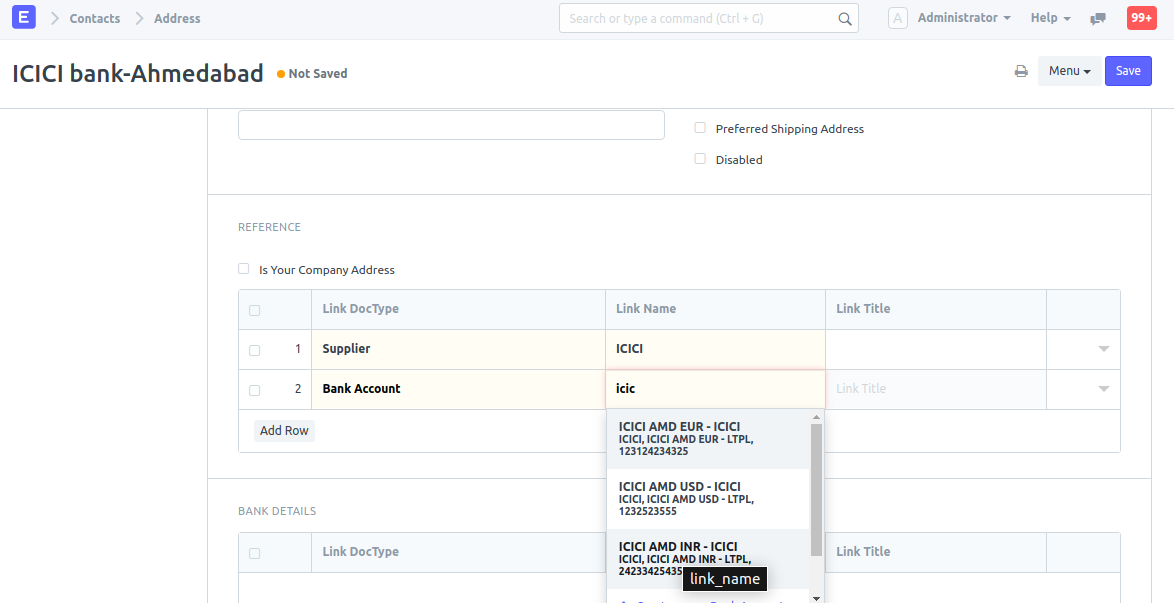Image resolution: width=1174 pixels, height=603 pixels.
Task: Click the print icon
Action: (1021, 71)
